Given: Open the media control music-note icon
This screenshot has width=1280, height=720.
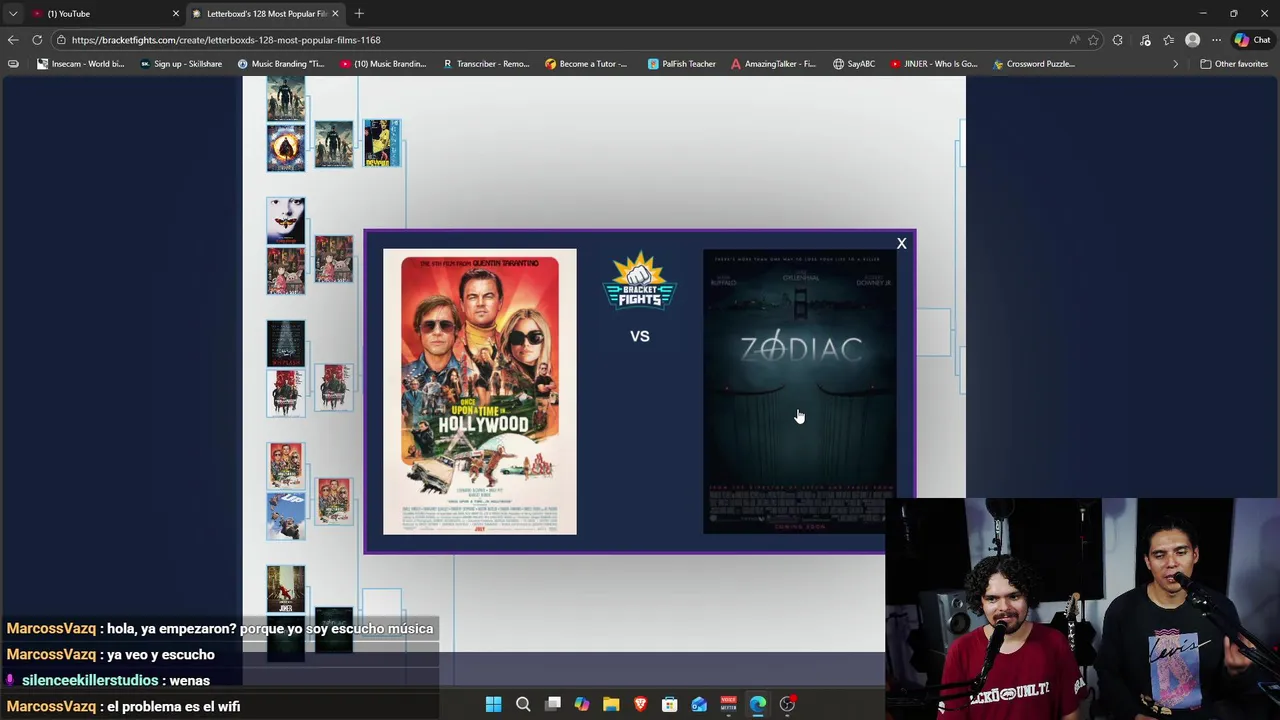Looking at the screenshot, I should (x=1145, y=40).
